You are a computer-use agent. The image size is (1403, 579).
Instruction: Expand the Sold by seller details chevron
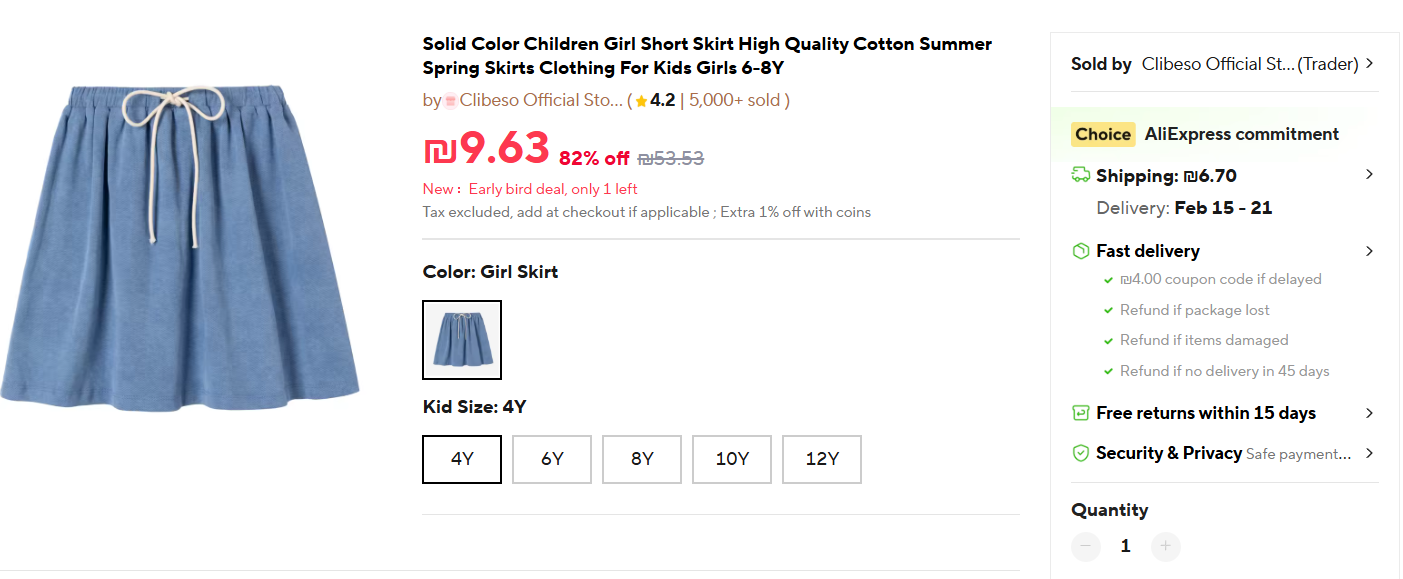coord(1369,64)
